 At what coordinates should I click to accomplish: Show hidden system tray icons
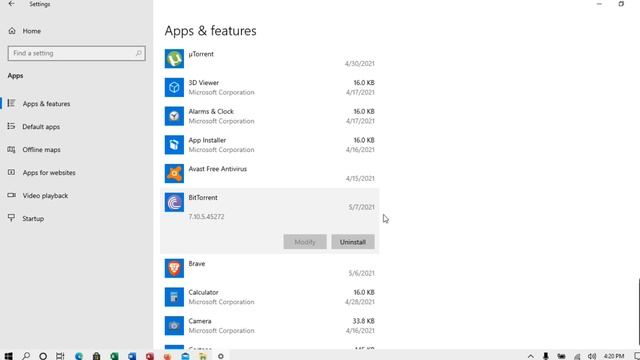pos(531,356)
